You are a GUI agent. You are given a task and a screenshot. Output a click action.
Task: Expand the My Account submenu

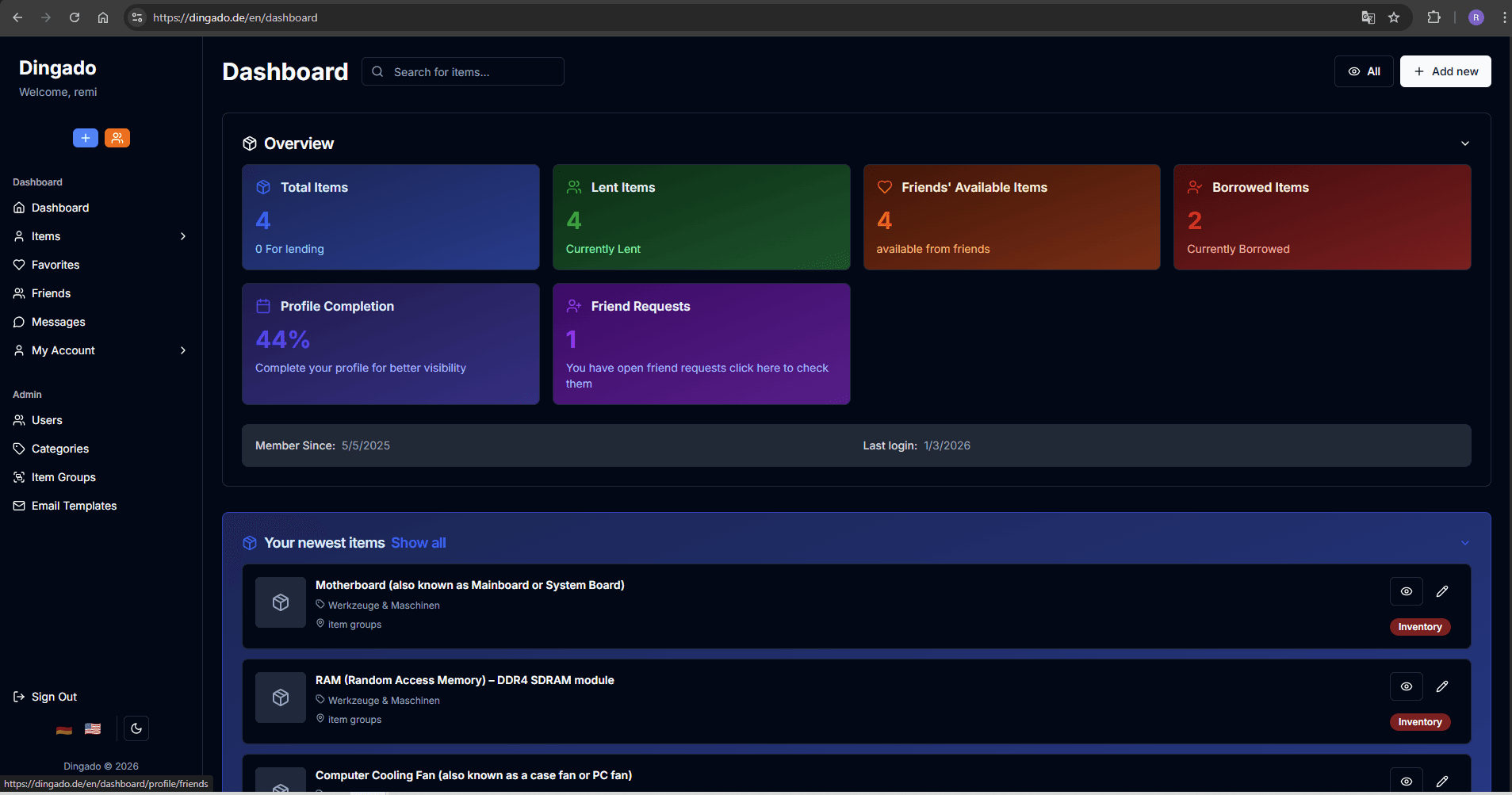[183, 350]
